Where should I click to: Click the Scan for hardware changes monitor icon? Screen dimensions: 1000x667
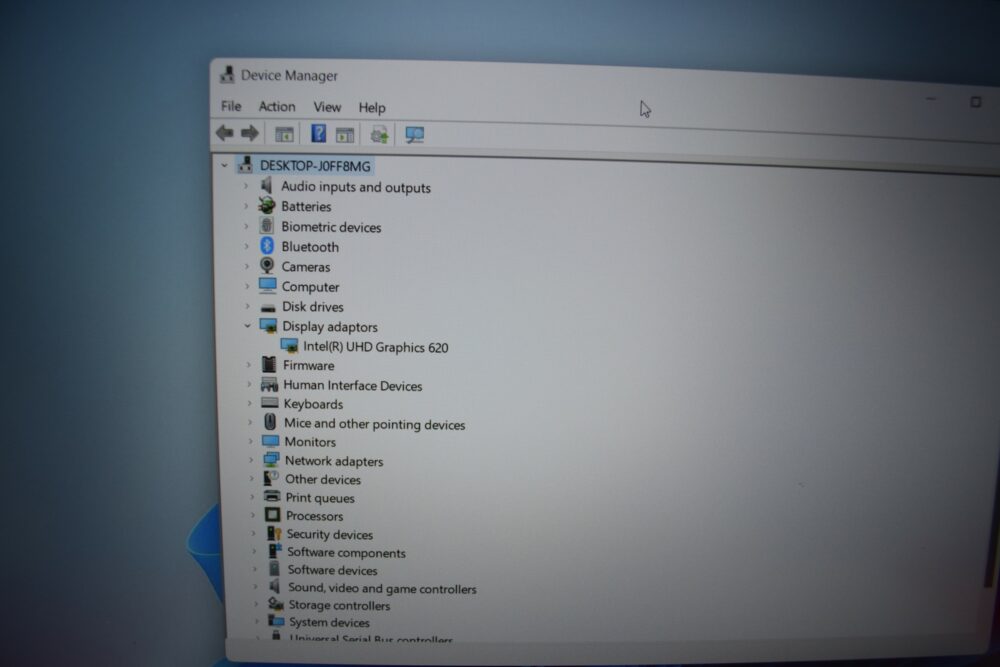[x=415, y=135]
